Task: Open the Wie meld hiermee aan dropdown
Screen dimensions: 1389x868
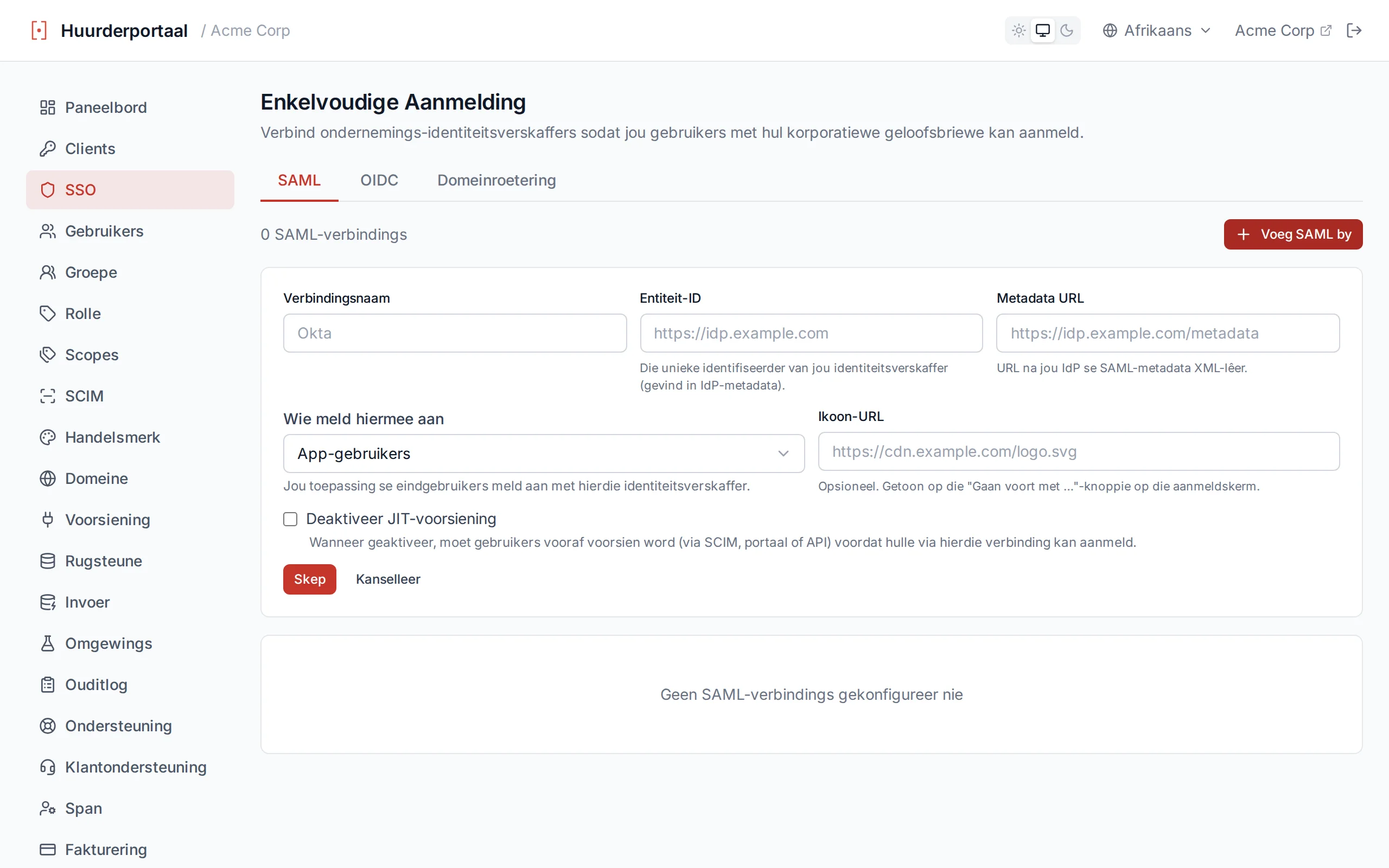Action: 544,454
